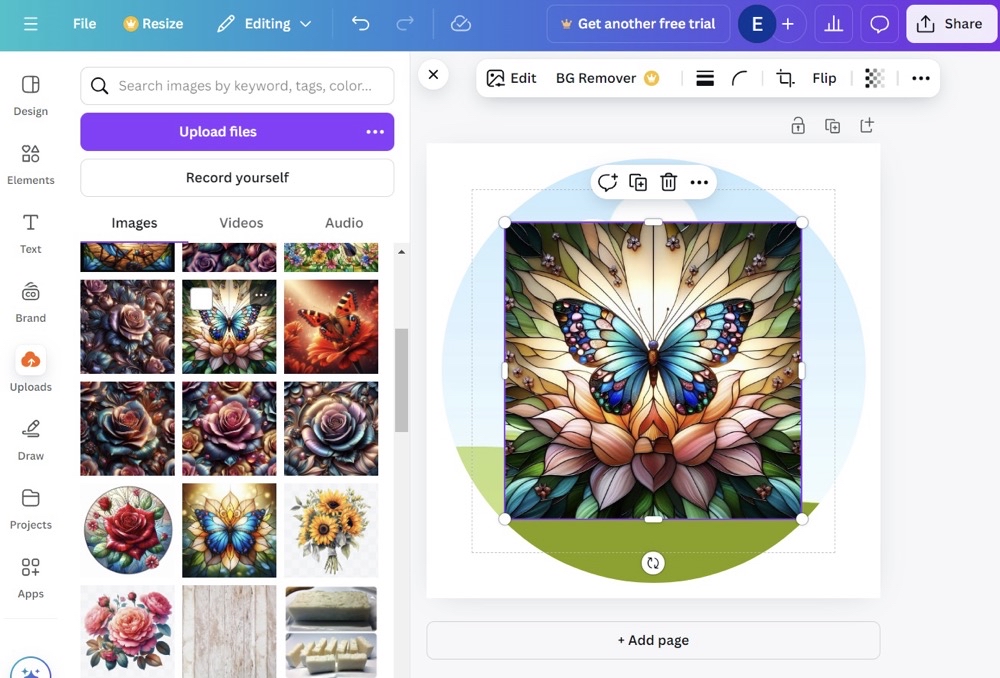
Task: Open floating toolbar more options
Action: (x=699, y=182)
